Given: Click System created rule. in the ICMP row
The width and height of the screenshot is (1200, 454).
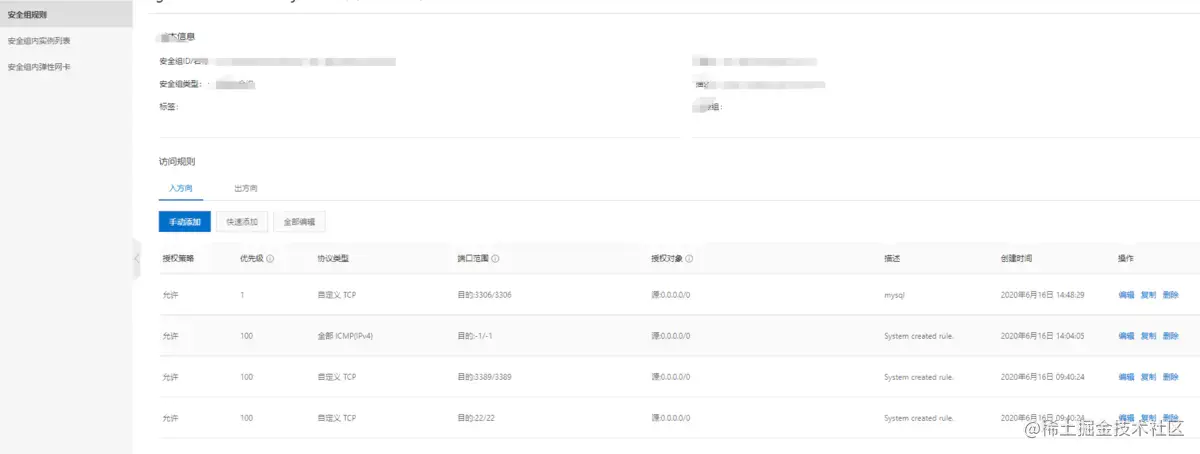Looking at the screenshot, I should click(x=919, y=336).
